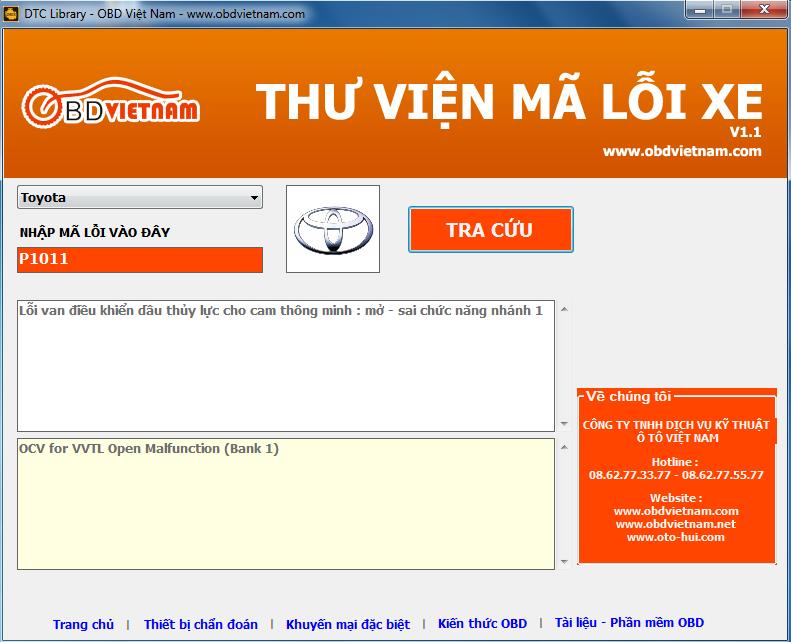Minimize the DTC Library window

click(x=700, y=10)
